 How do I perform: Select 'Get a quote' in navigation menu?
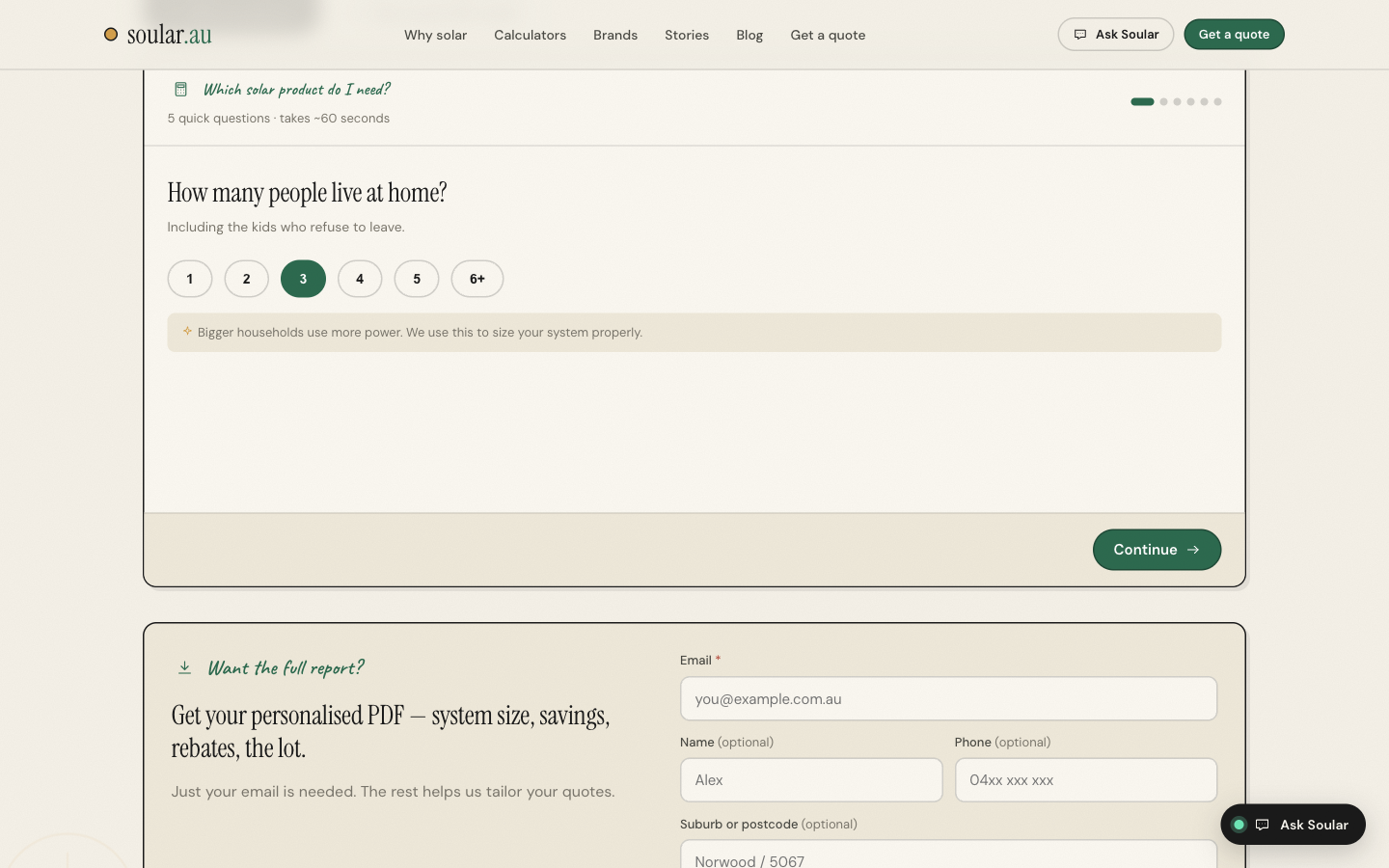pos(828,35)
